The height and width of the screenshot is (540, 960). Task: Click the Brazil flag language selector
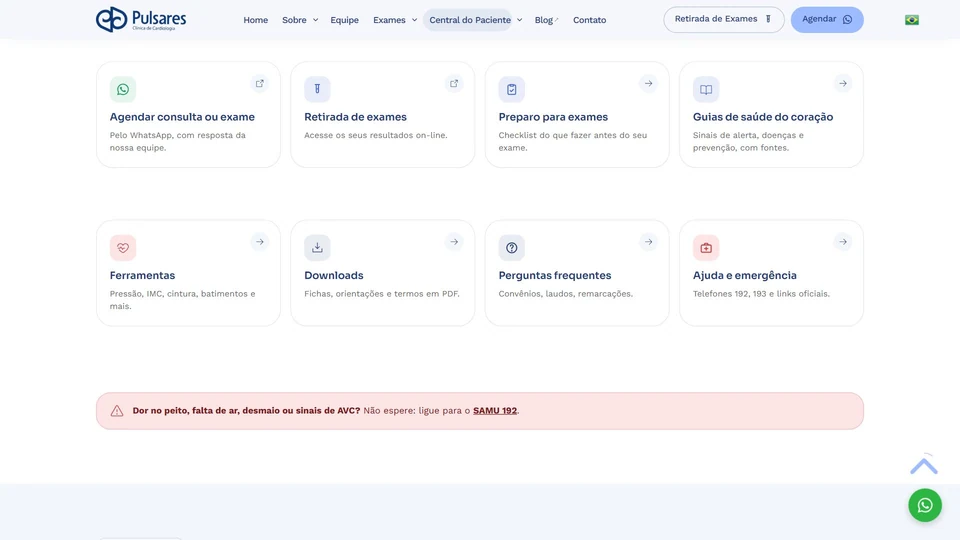912,20
